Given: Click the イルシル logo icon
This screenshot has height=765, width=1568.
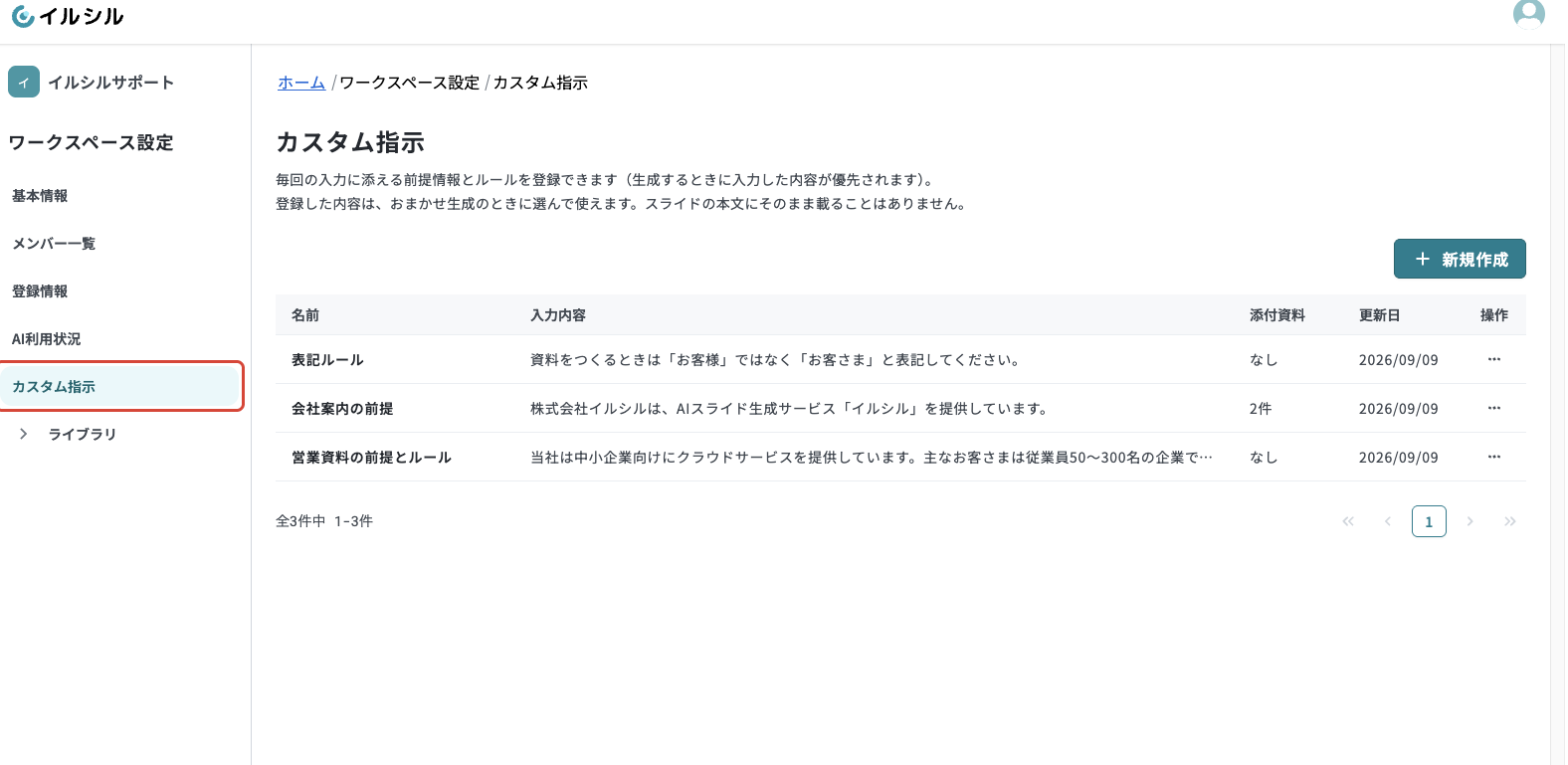Looking at the screenshot, I should click(23, 17).
